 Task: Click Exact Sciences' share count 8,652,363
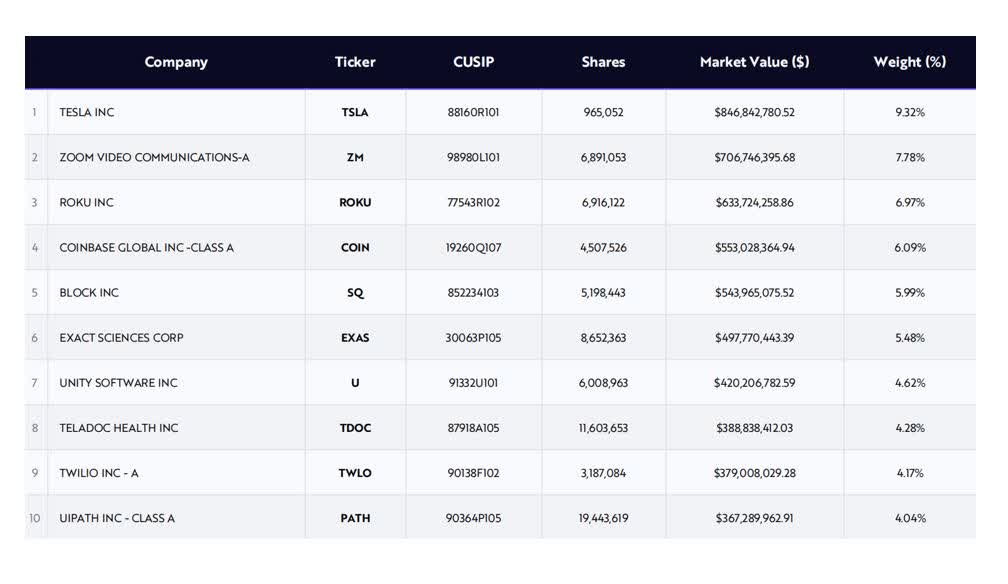(x=603, y=338)
